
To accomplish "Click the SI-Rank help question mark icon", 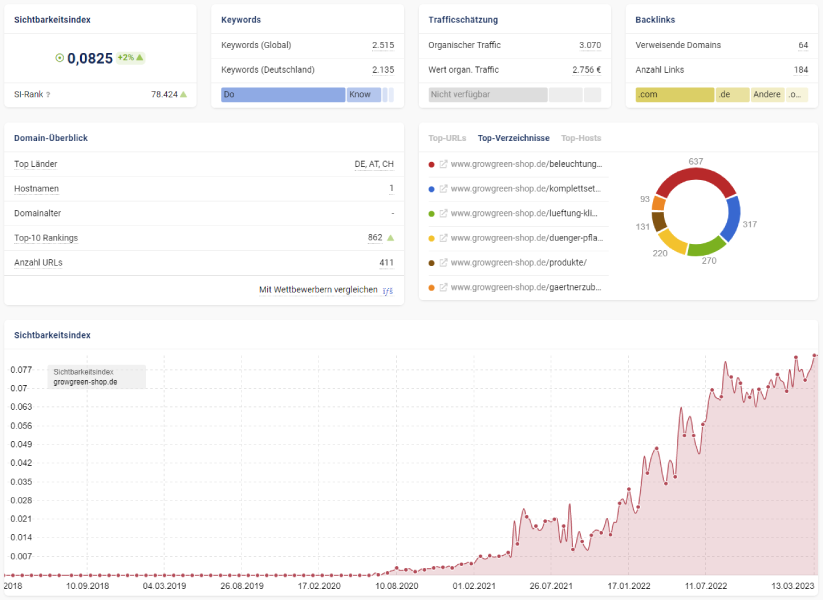I will click(x=48, y=95).
